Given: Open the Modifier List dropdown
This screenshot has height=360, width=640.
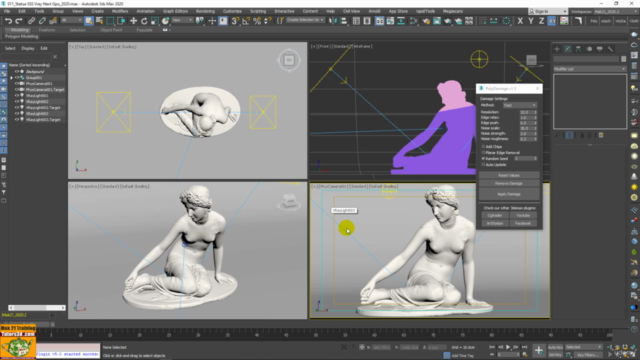Looking at the screenshot, I should tap(589, 69).
